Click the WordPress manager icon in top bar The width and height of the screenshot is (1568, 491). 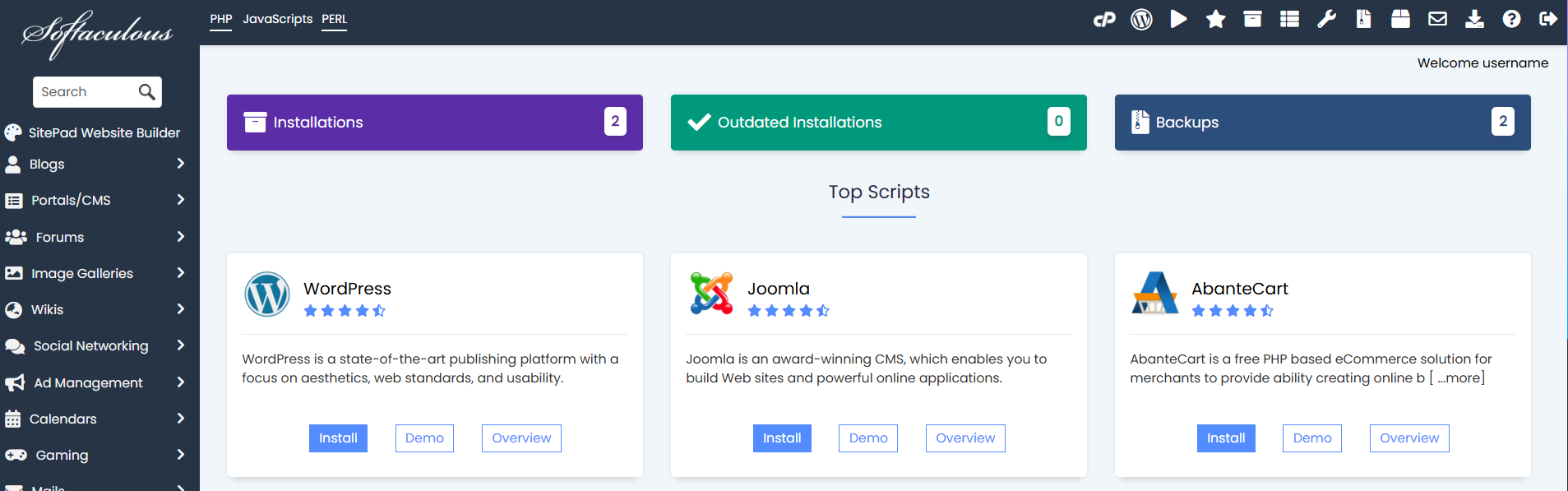click(1141, 19)
